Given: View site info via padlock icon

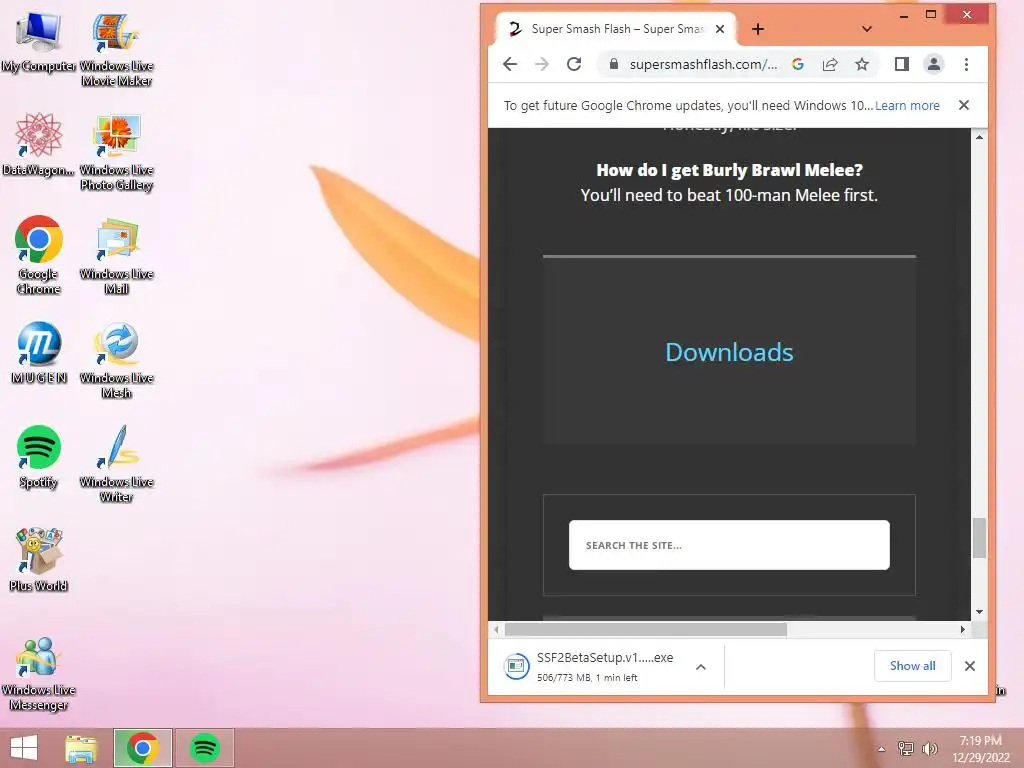Looking at the screenshot, I should 613,64.
